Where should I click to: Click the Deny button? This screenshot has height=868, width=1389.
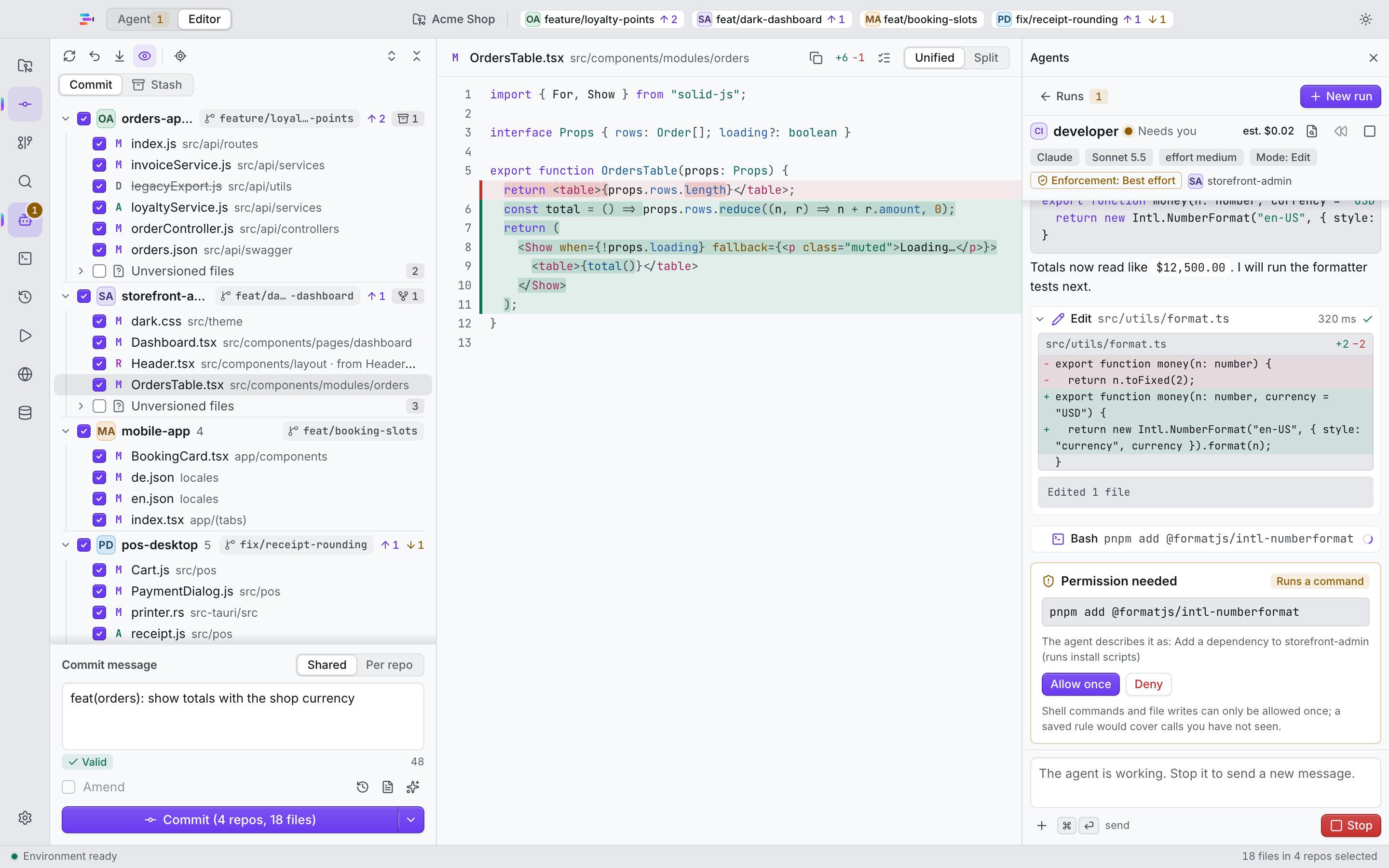tap(1148, 684)
